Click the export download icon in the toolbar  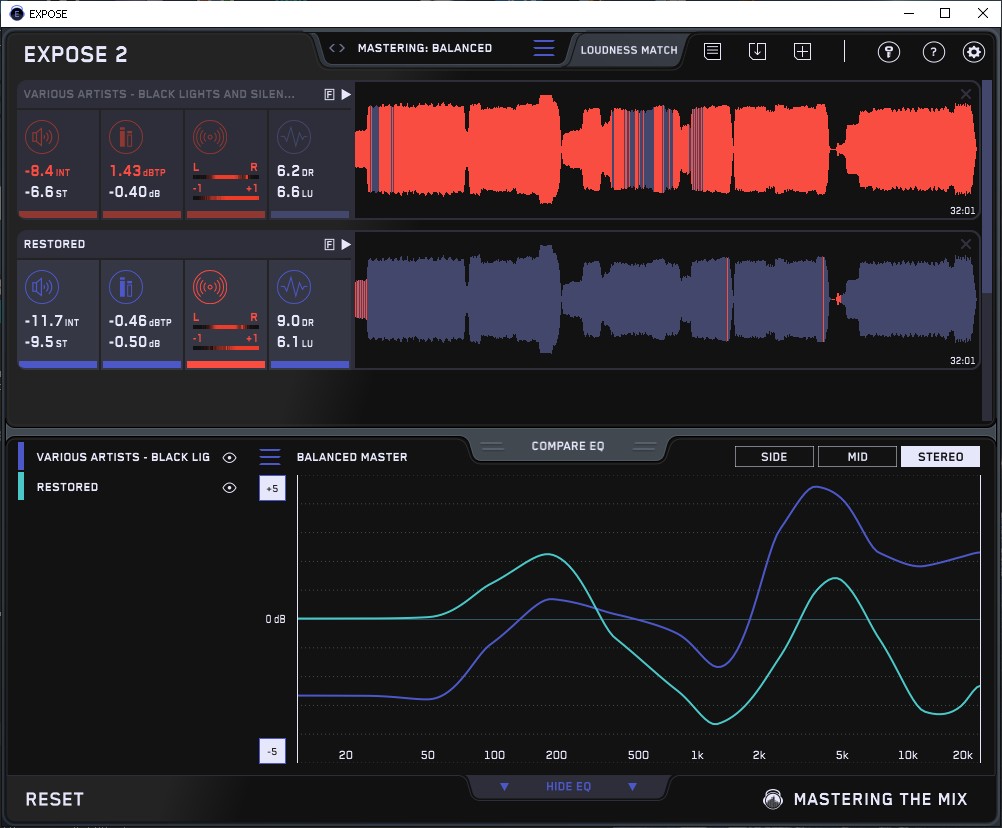point(757,51)
